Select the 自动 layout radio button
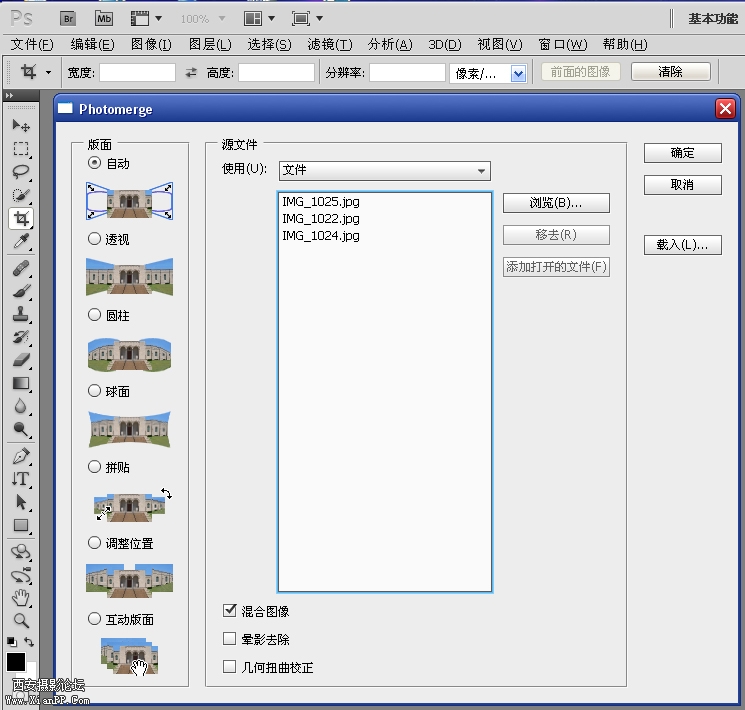Viewport: 745px width, 710px height. (95, 163)
